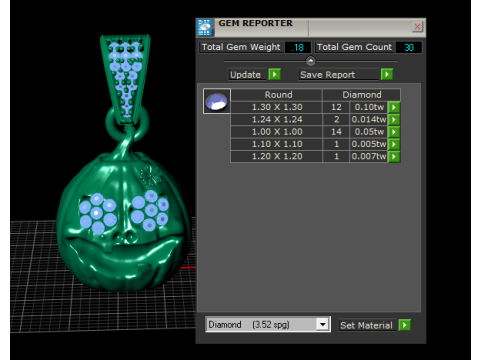Select the 1.24 X 1.24 size cell

(x=277, y=119)
